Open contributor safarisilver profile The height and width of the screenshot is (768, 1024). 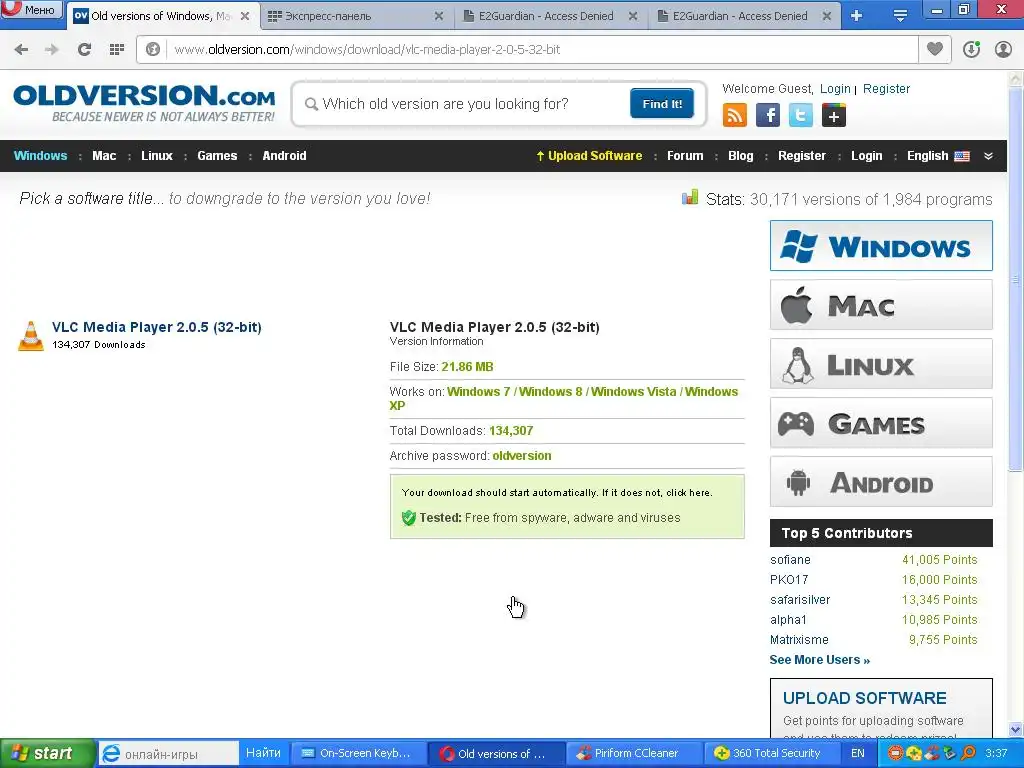[800, 600]
